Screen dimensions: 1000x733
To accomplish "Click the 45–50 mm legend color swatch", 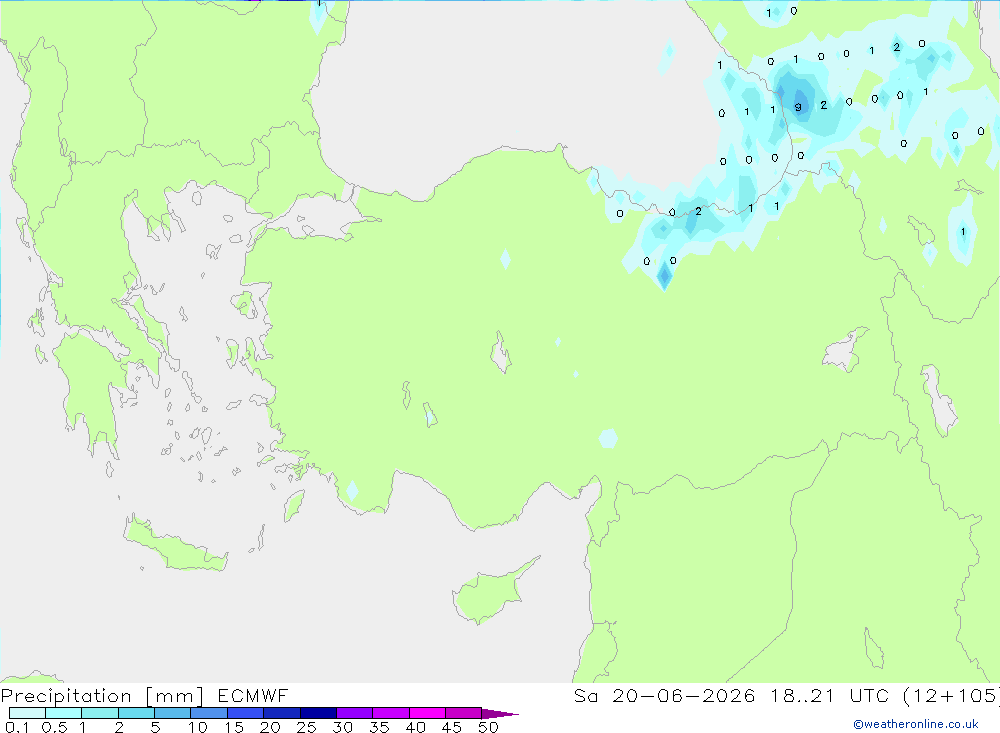I will tap(464, 713).
